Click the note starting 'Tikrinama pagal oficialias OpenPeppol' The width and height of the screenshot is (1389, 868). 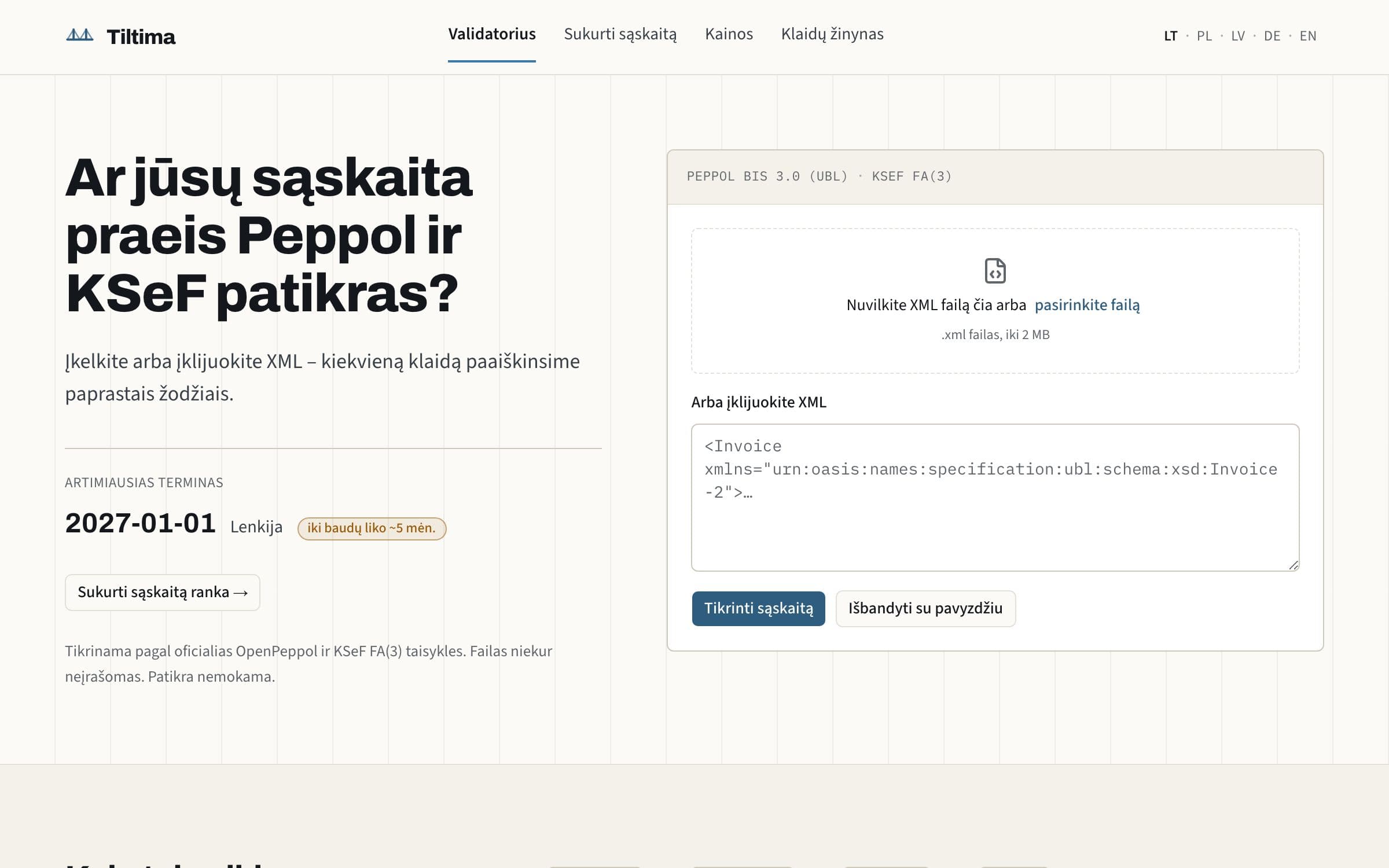pos(308,664)
